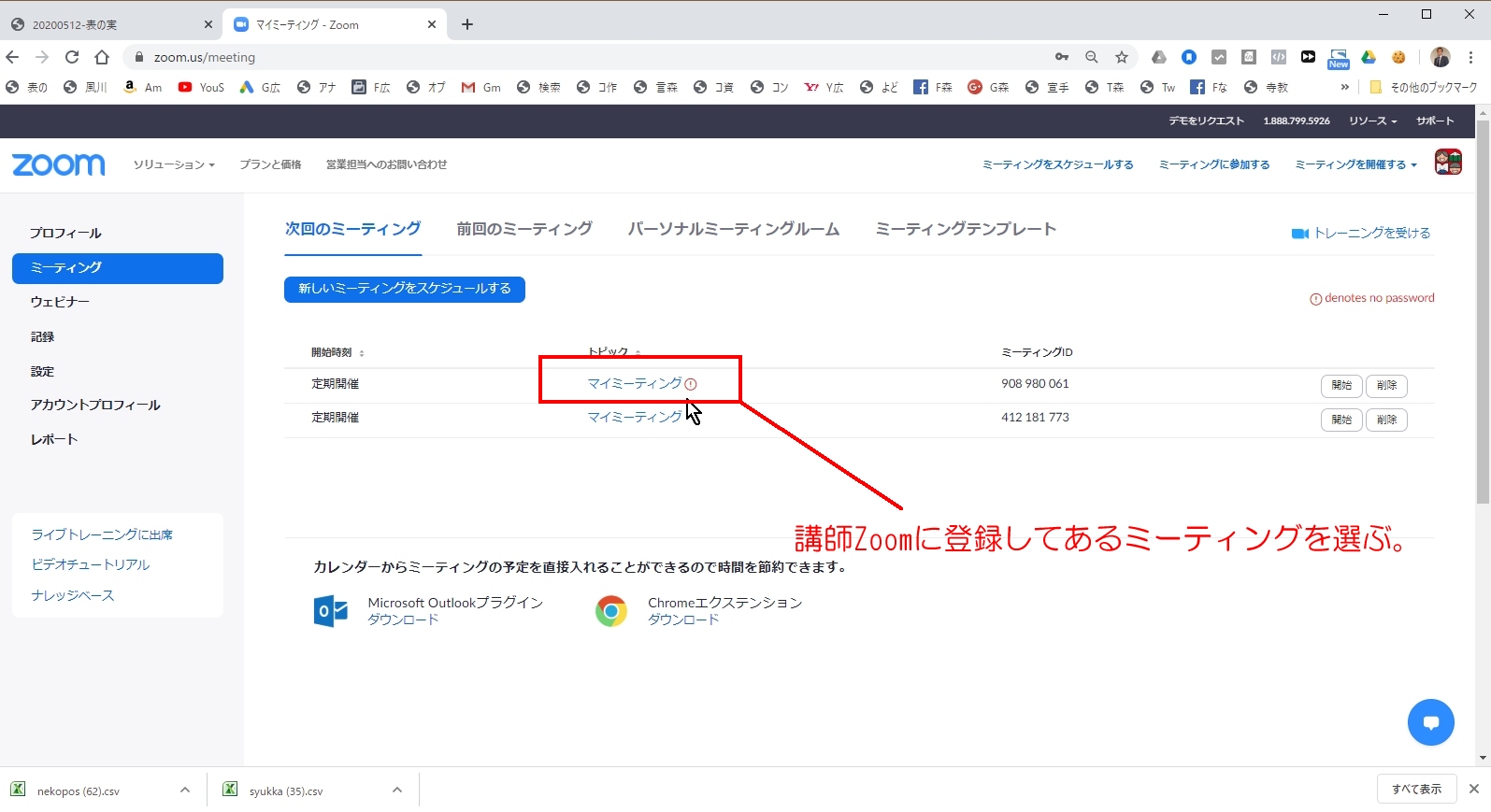Click cookie extension icon

1398,57
